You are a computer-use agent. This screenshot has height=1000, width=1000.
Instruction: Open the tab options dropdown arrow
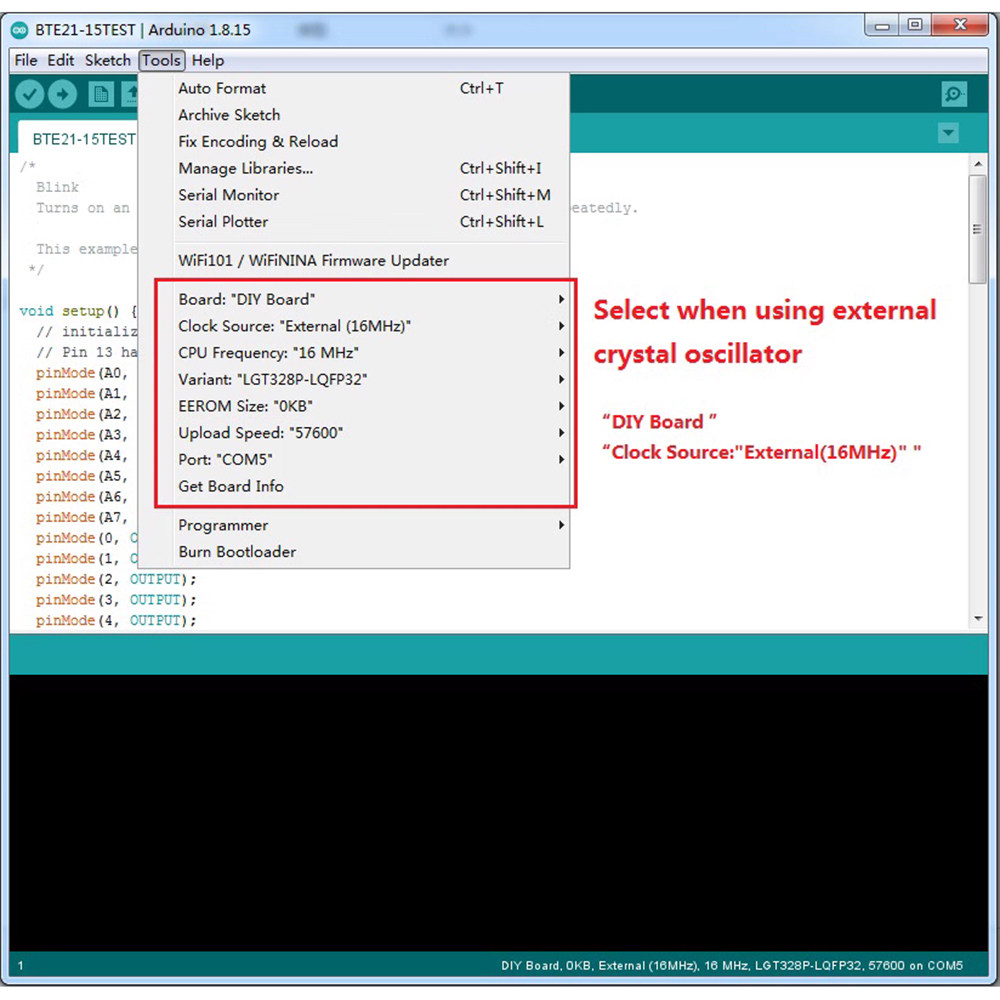click(948, 133)
